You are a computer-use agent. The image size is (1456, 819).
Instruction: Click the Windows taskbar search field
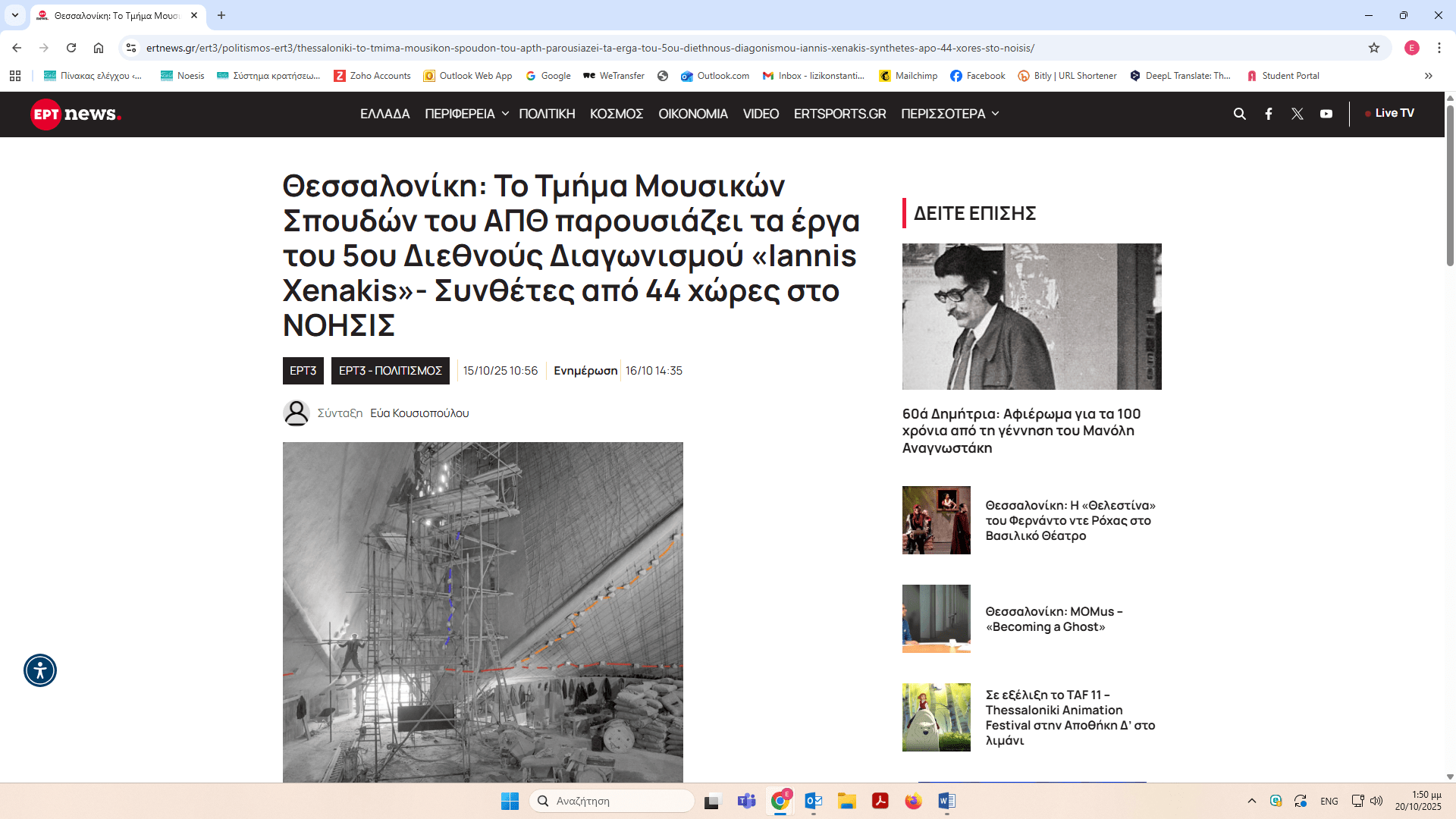(x=612, y=801)
